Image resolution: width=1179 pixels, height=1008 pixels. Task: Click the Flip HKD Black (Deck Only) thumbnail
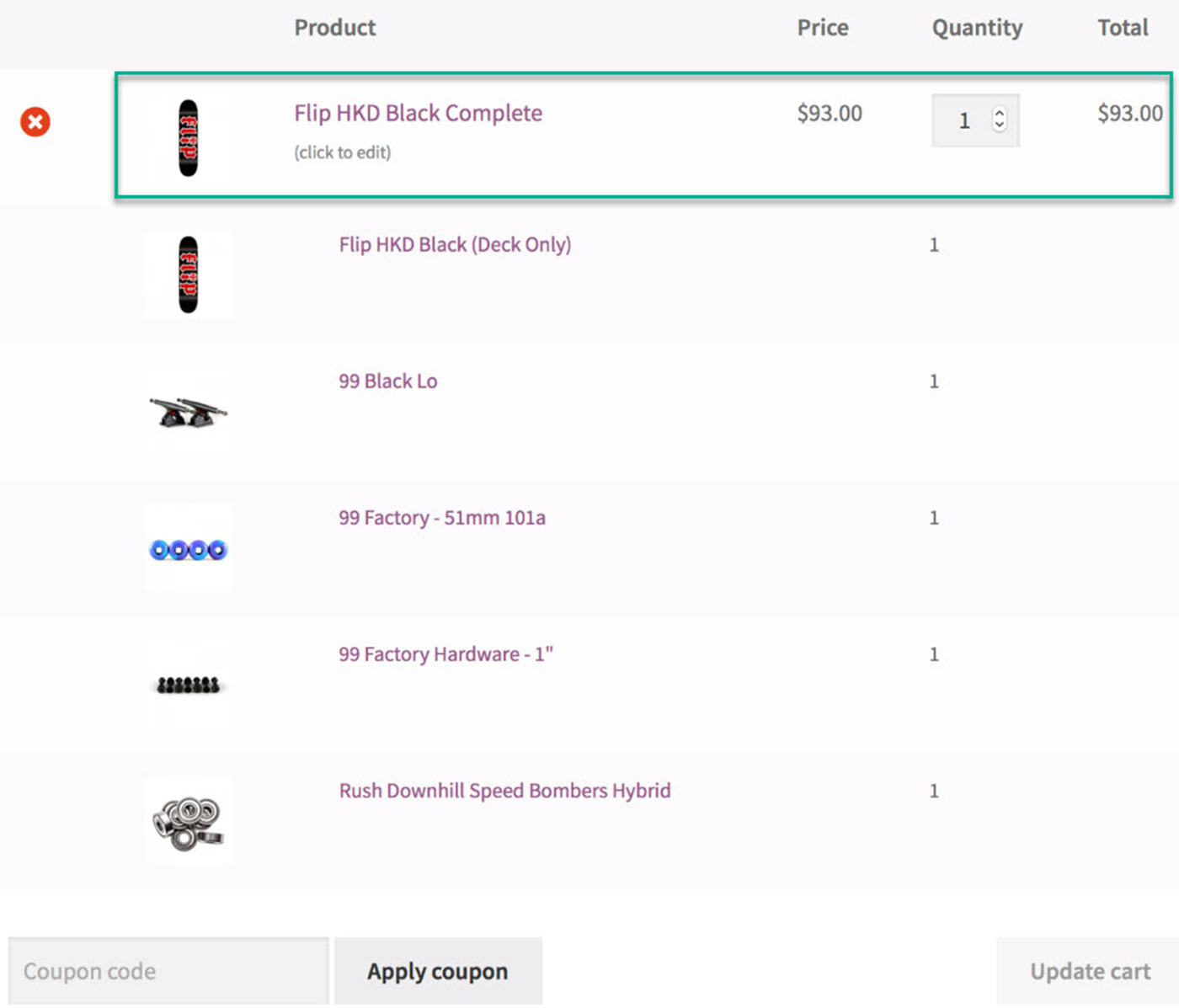188,275
